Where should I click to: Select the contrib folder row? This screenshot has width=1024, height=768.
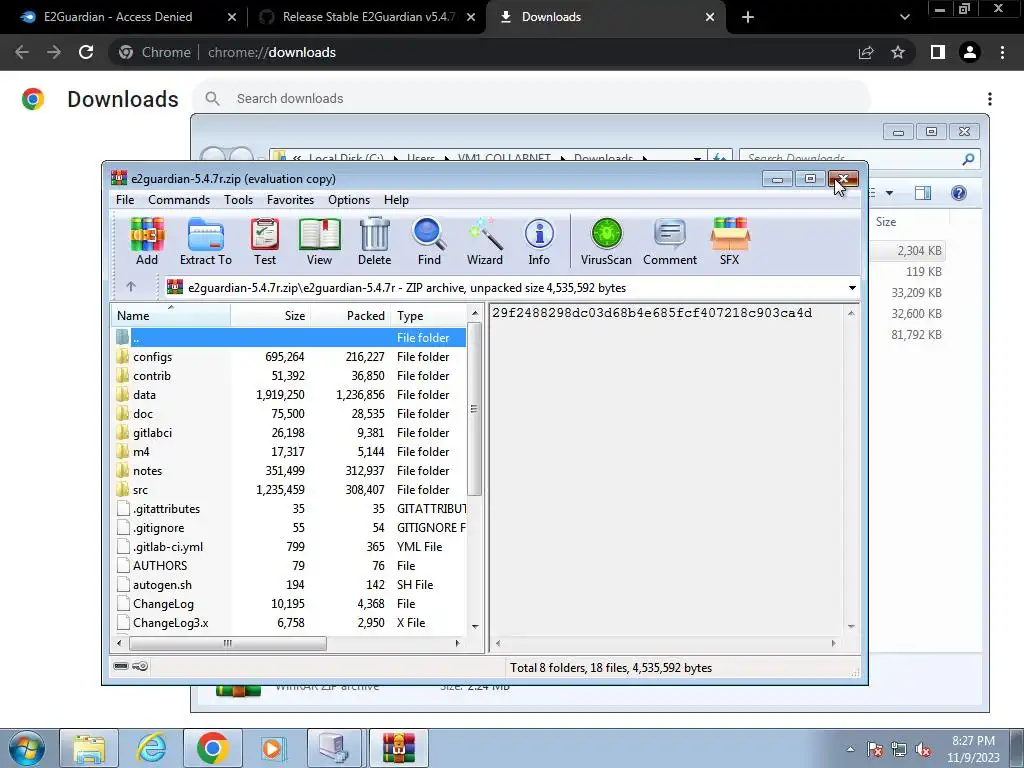coord(289,376)
